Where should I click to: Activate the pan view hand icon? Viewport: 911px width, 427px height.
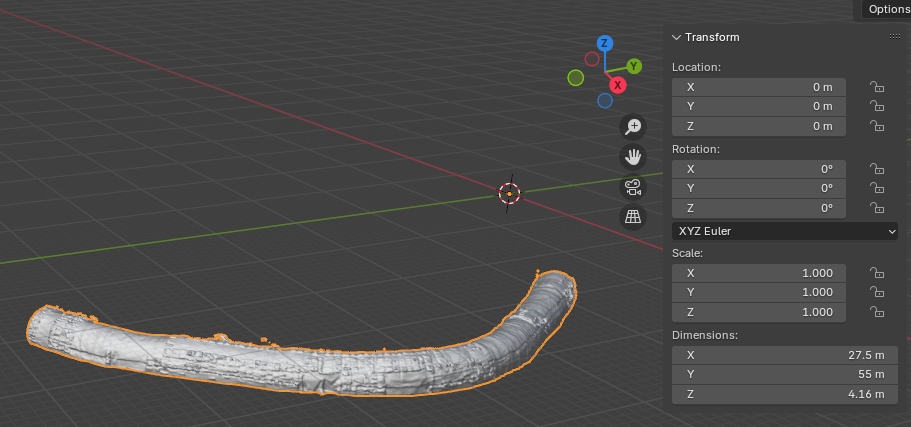(633, 157)
